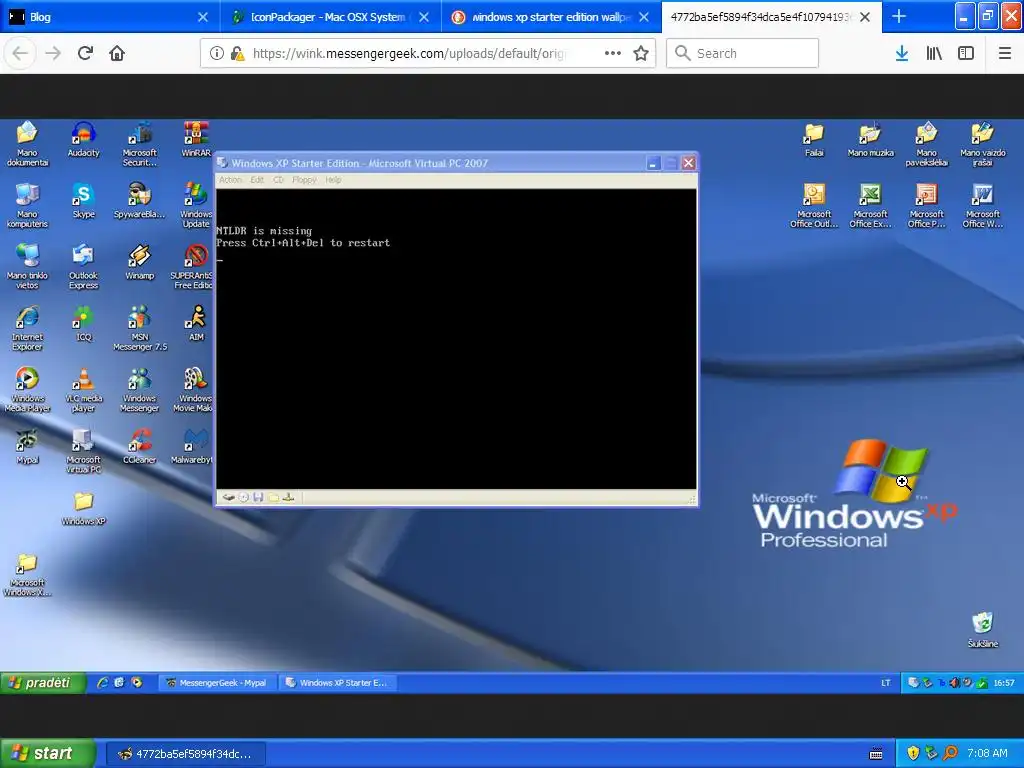1024x768 pixels.
Task: Click the Audacity desktop icon
Action: click(x=84, y=139)
